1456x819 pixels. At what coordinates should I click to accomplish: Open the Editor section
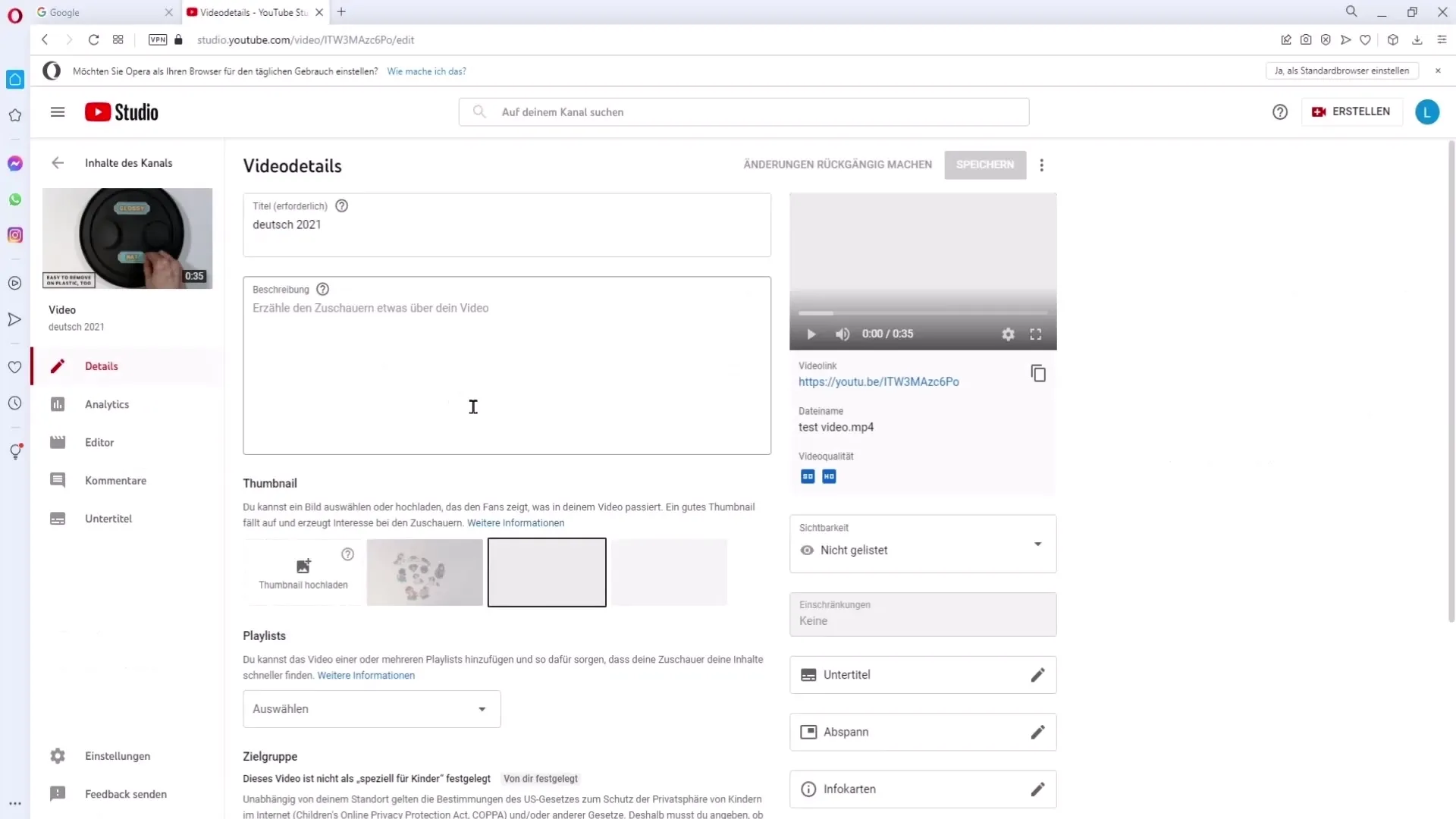coord(99,442)
